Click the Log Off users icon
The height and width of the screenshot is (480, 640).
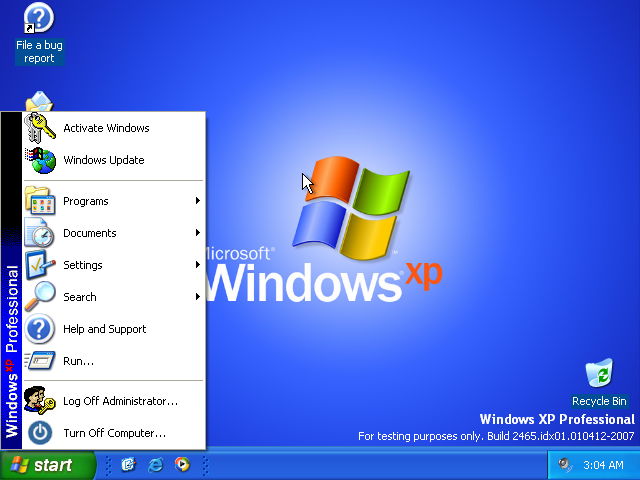click(x=39, y=400)
